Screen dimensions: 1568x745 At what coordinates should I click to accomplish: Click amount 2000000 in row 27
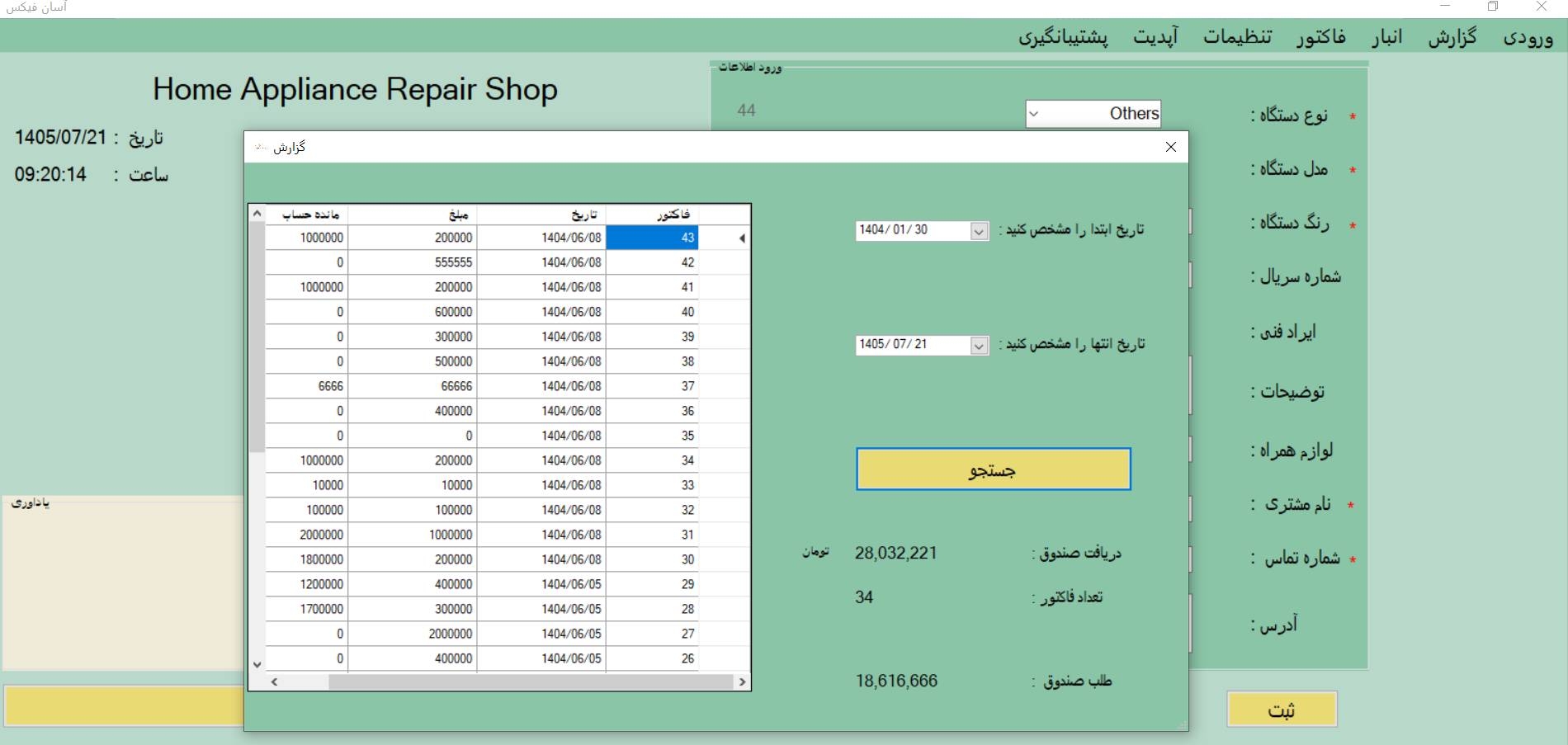[x=413, y=634]
